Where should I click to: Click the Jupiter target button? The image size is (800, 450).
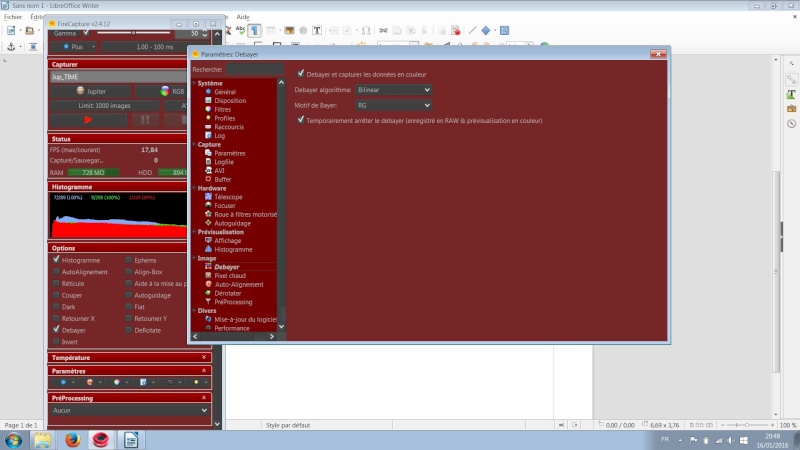coord(90,91)
